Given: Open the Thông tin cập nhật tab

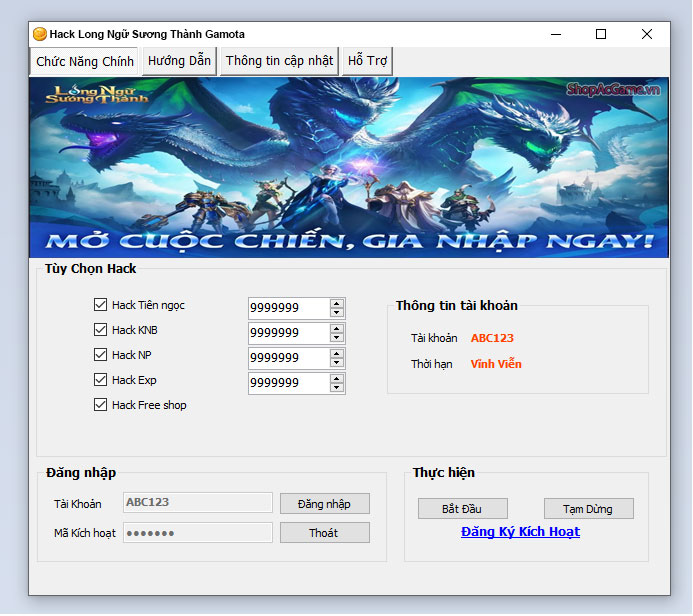Looking at the screenshot, I should pos(279,61).
